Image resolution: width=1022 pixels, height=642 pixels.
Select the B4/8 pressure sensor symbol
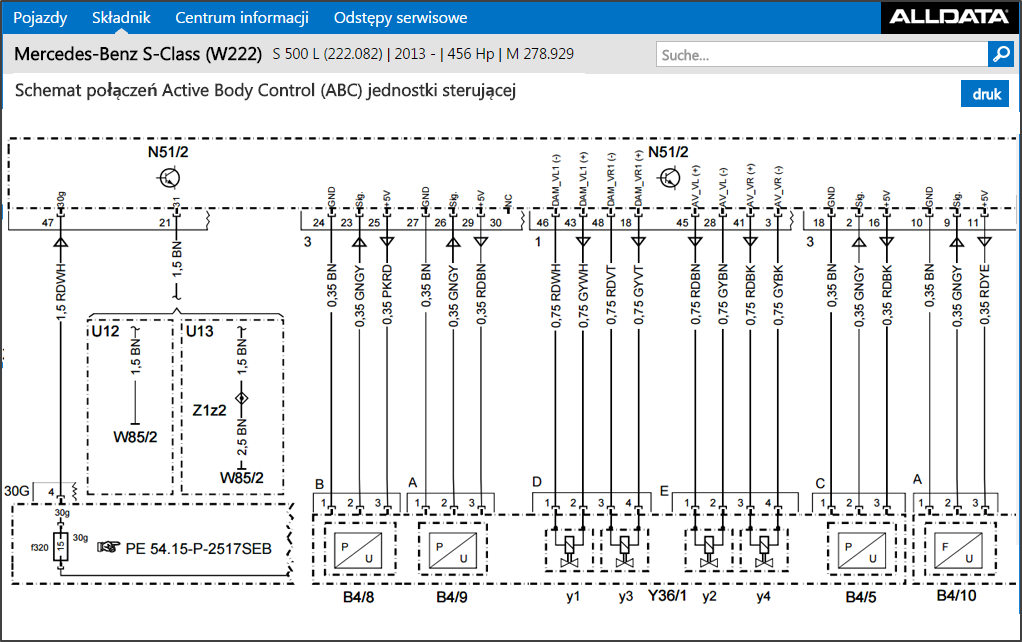pyautogui.click(x=358, y=549)
